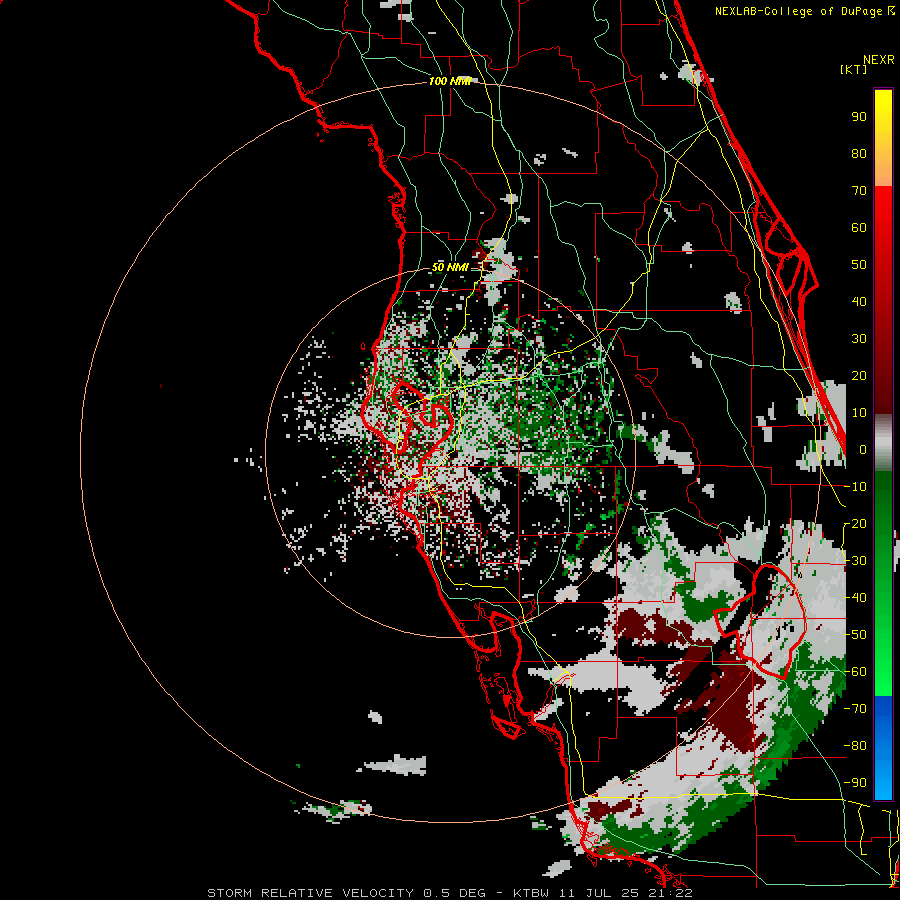The height and width of the screenshot is (900, 900).
Task: Click the -50 knots scale label
Action: (856, 635)
